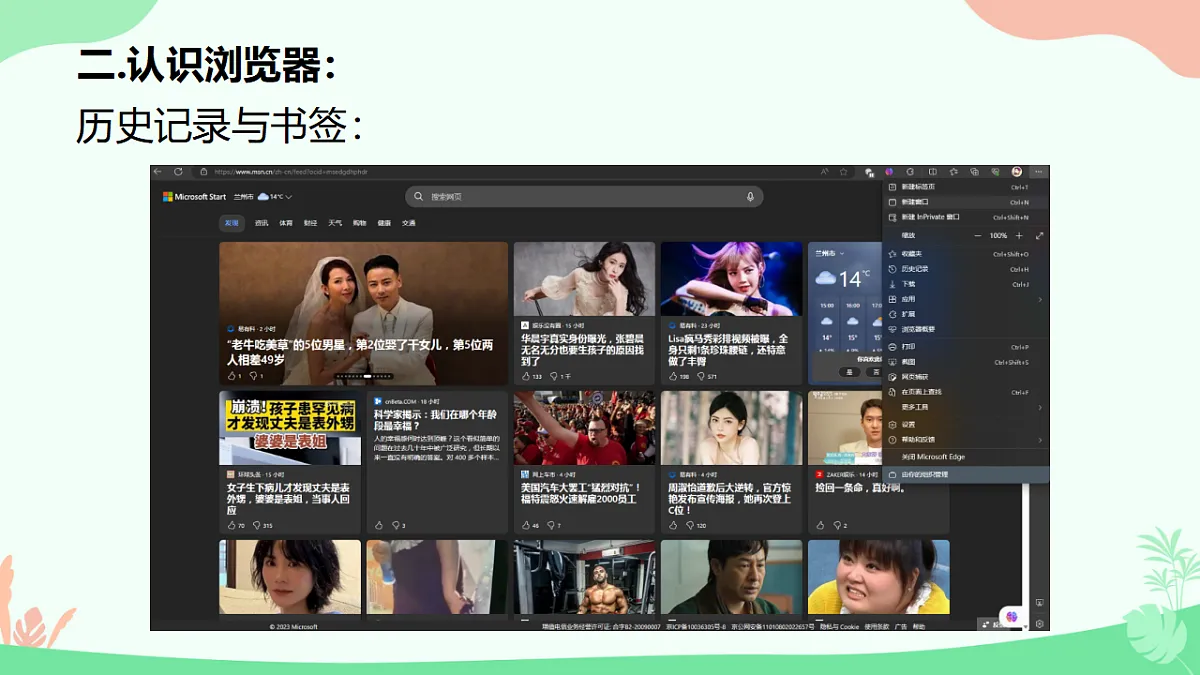Click the user profile avatar
Image resolution: width=1200 pixels, height=675 pixels.
1017,172
